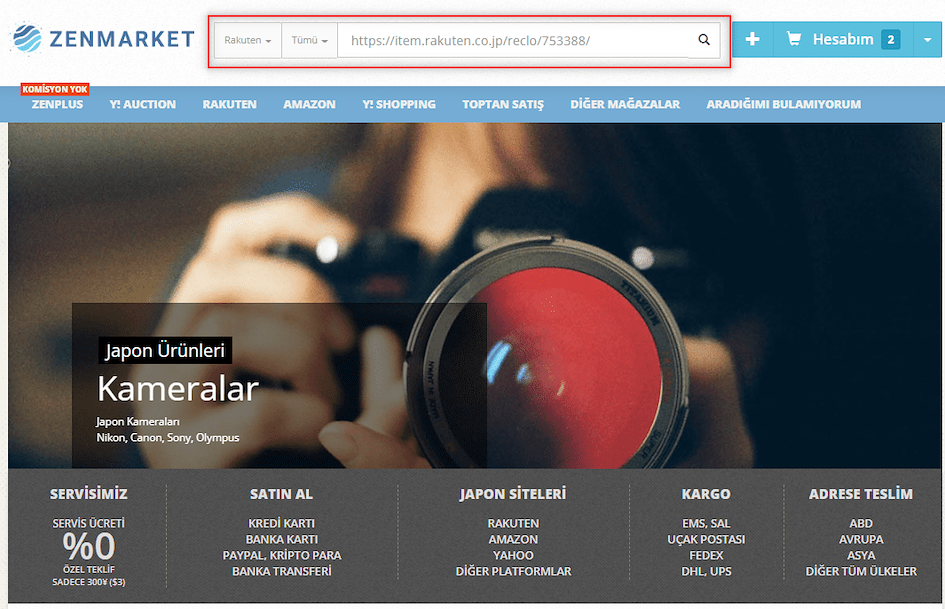Open the TOPTAN SATIŞ menu item
Image resolution: width=945 pixels, height=609 pixels.
[503, 104]
